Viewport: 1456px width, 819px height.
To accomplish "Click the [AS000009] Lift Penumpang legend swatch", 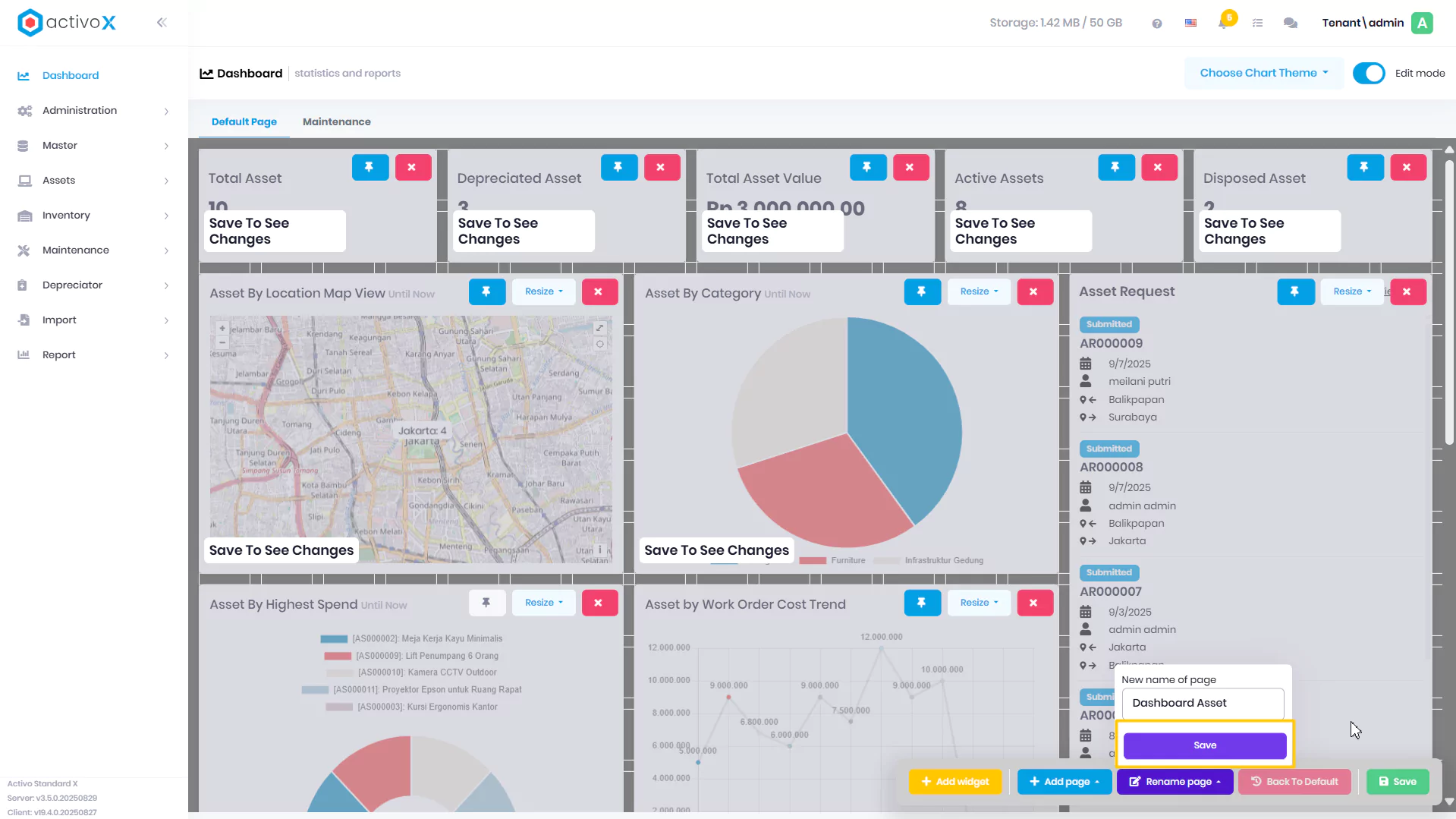I will pos(338,656).
